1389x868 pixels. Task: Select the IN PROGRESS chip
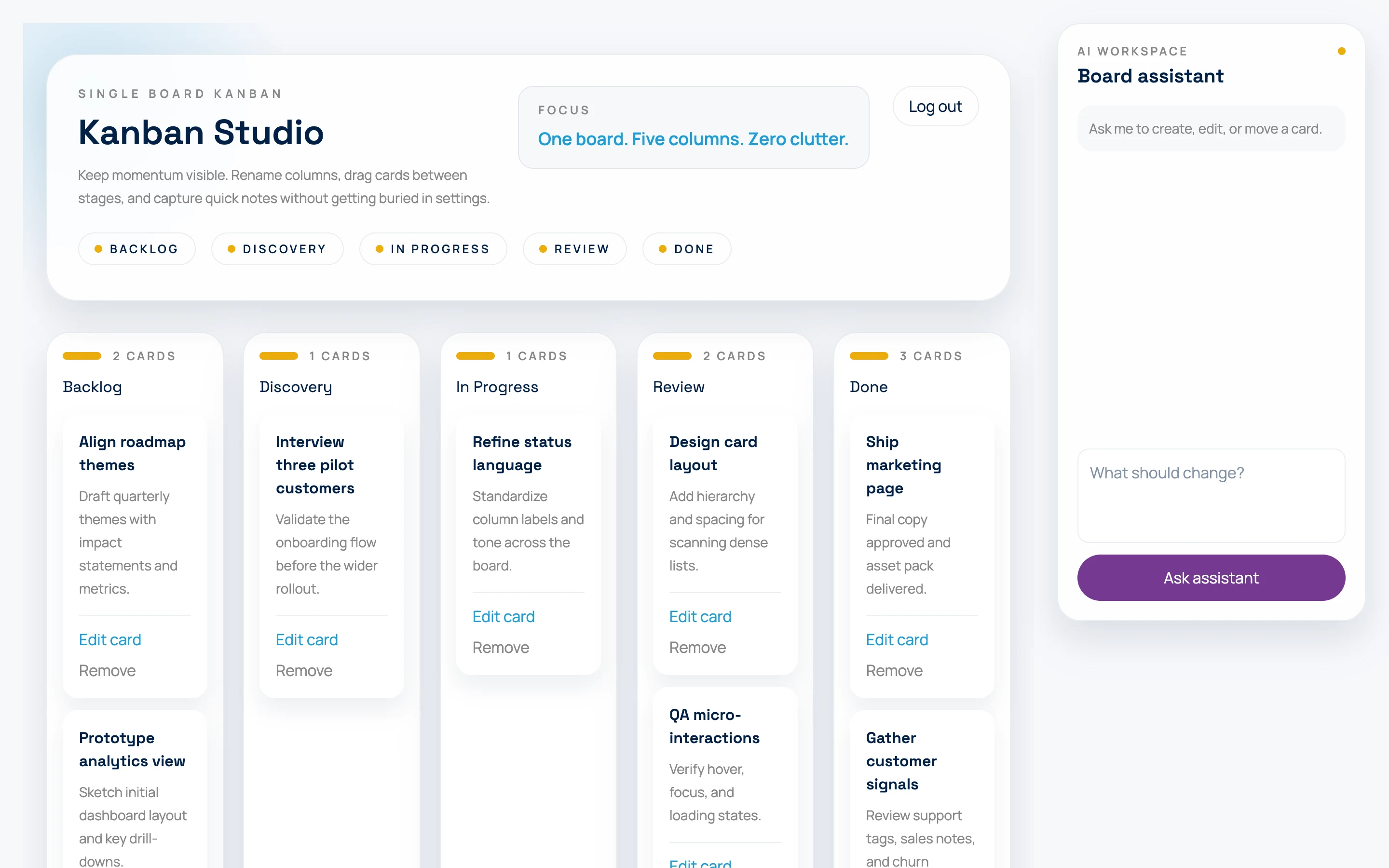pos(433,248)
